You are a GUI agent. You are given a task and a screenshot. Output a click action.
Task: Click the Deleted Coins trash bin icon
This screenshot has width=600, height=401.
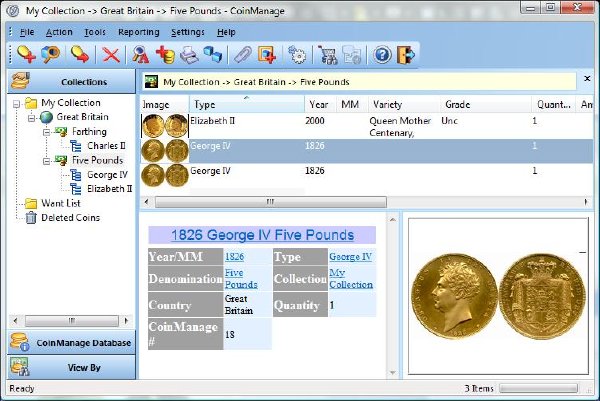click(31, 217)
